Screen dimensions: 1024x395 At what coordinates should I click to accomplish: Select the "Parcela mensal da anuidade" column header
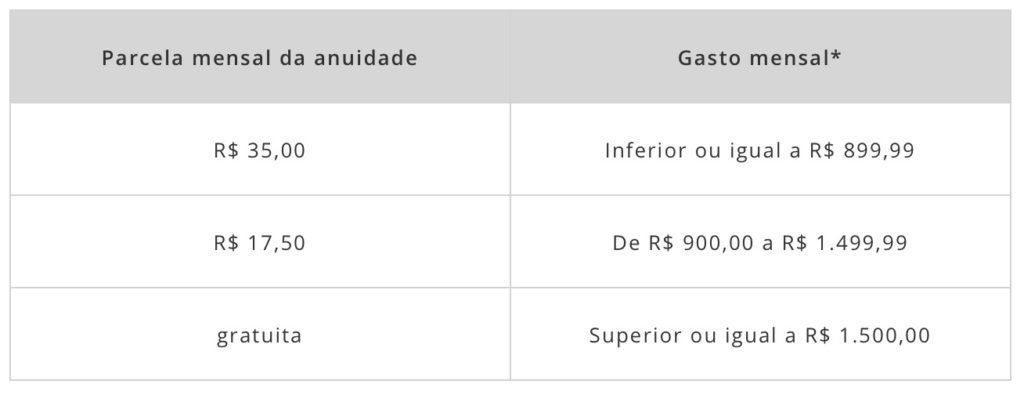point(260,57)
